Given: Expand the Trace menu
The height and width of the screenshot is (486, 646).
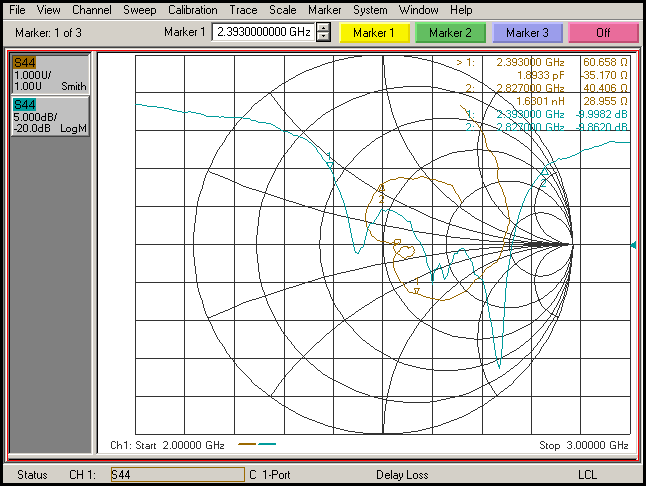Looking at the screenshot, I should [x=243, y=9].
